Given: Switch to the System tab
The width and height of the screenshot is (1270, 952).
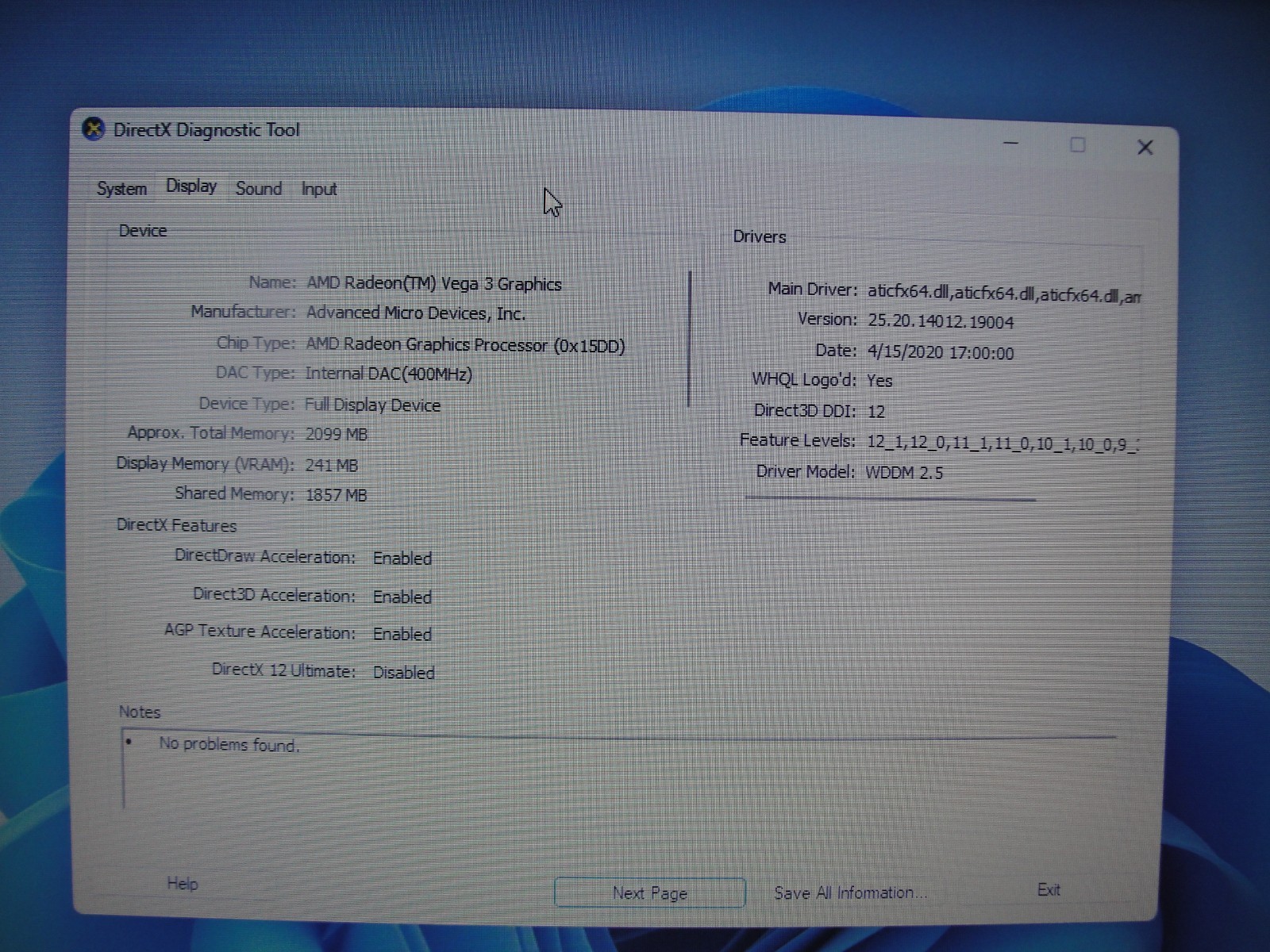Looking at the screenshot, I should pos(121,189).
